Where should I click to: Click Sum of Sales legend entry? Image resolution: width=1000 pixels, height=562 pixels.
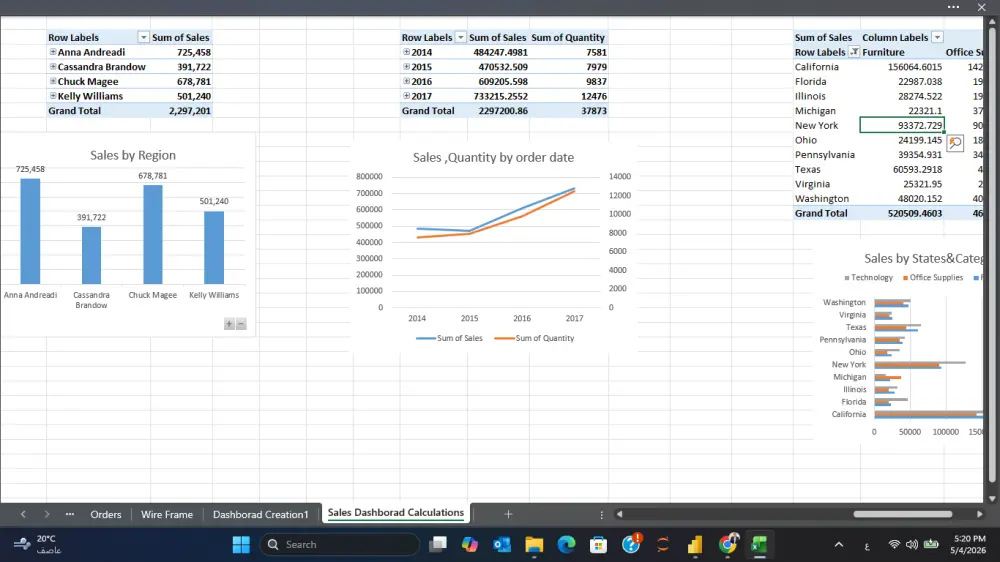click(450, 338)
